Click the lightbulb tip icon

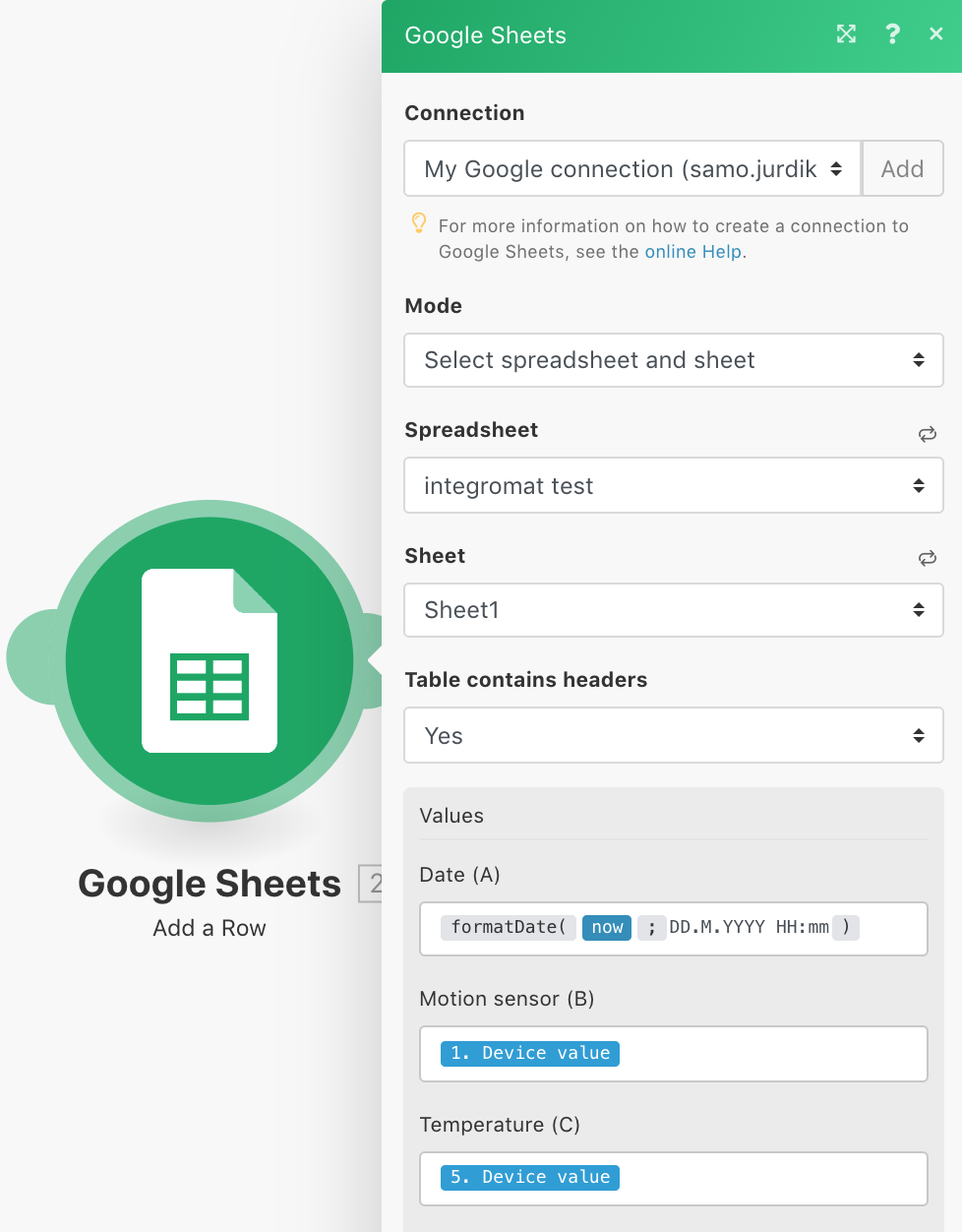[419, 224]
